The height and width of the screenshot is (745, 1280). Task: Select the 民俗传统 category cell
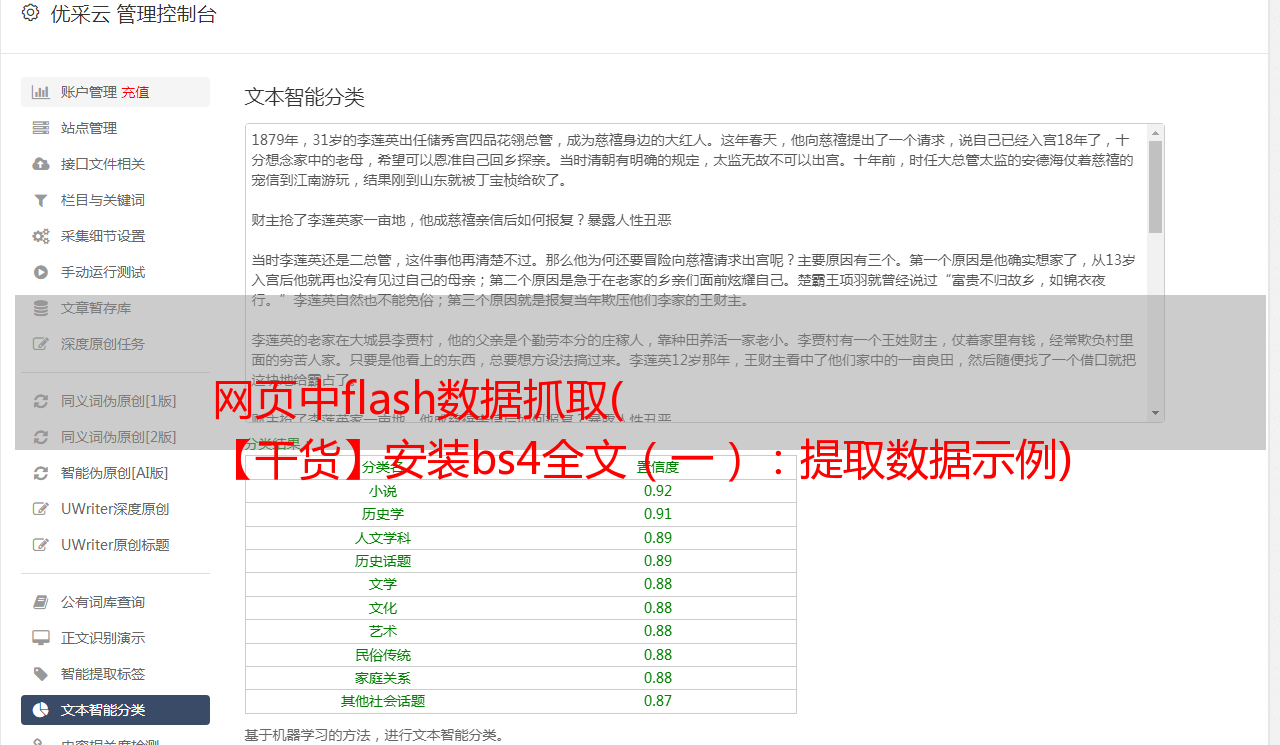coord(383,655)
